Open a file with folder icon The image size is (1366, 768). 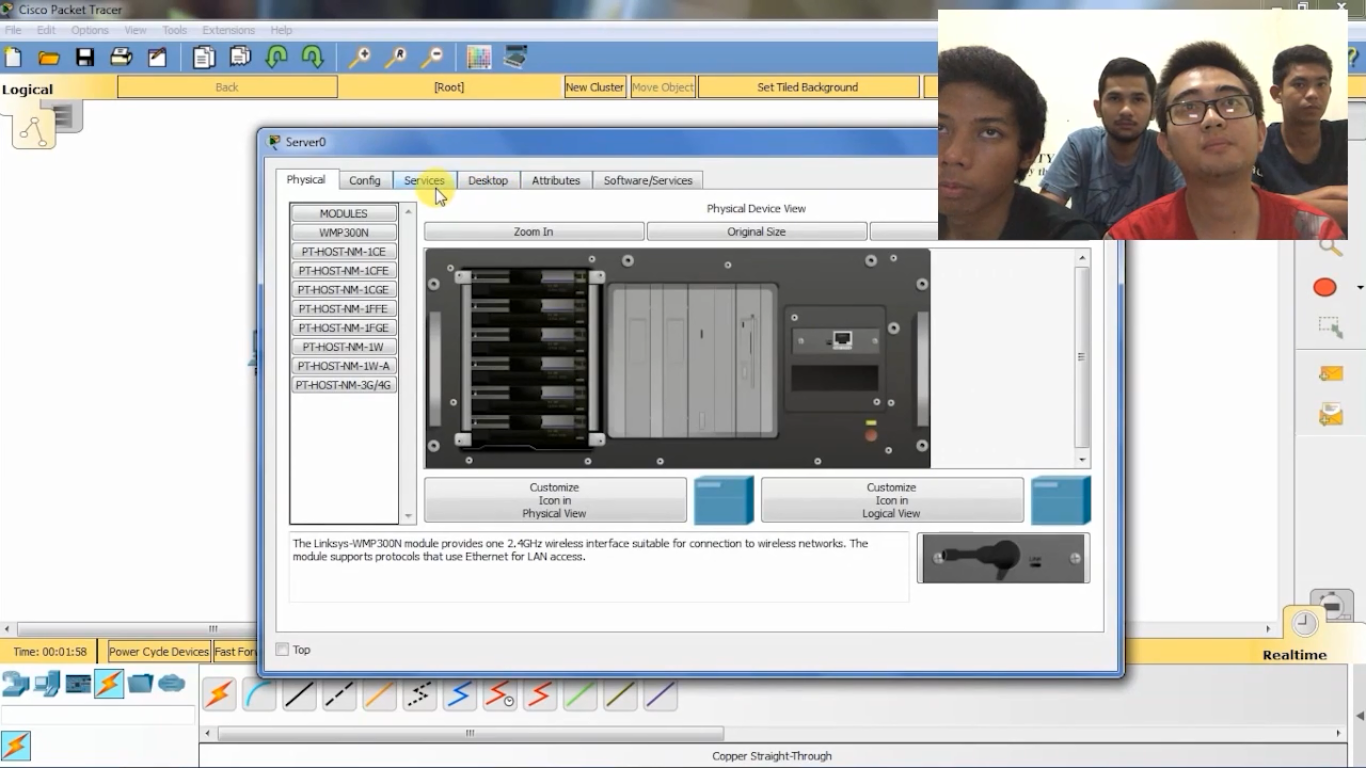pos(49,58)
